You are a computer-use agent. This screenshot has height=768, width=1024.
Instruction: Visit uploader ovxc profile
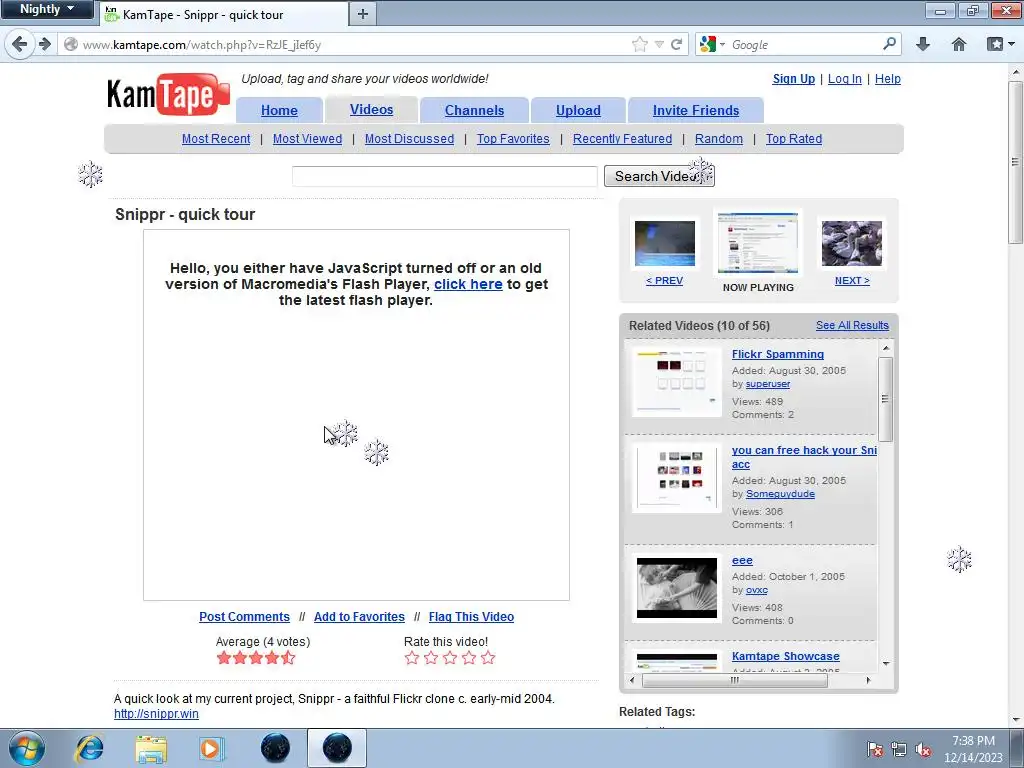[x=756, y=590]
